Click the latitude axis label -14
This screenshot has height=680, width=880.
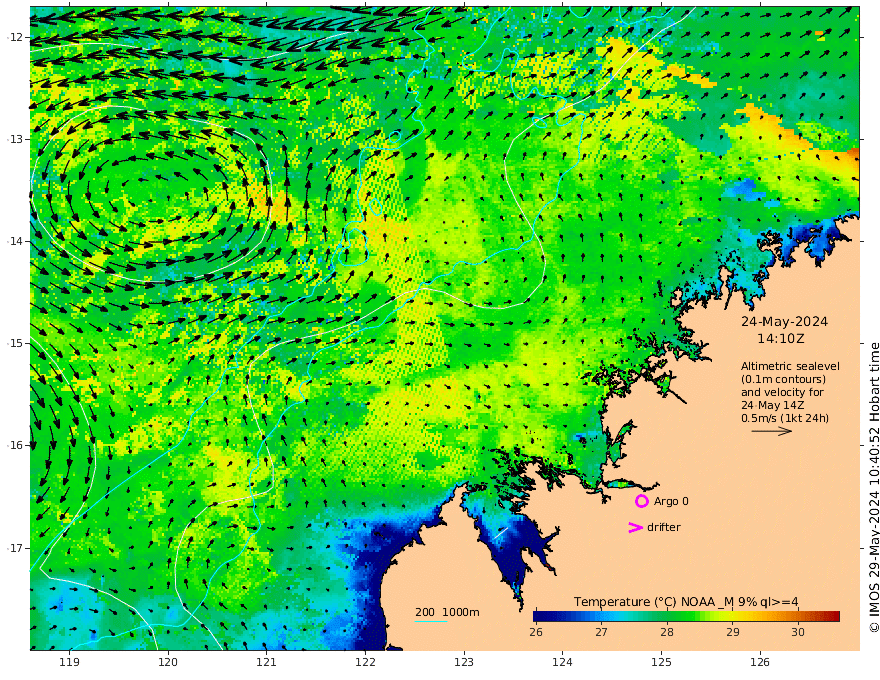click(x=15, y=241)
